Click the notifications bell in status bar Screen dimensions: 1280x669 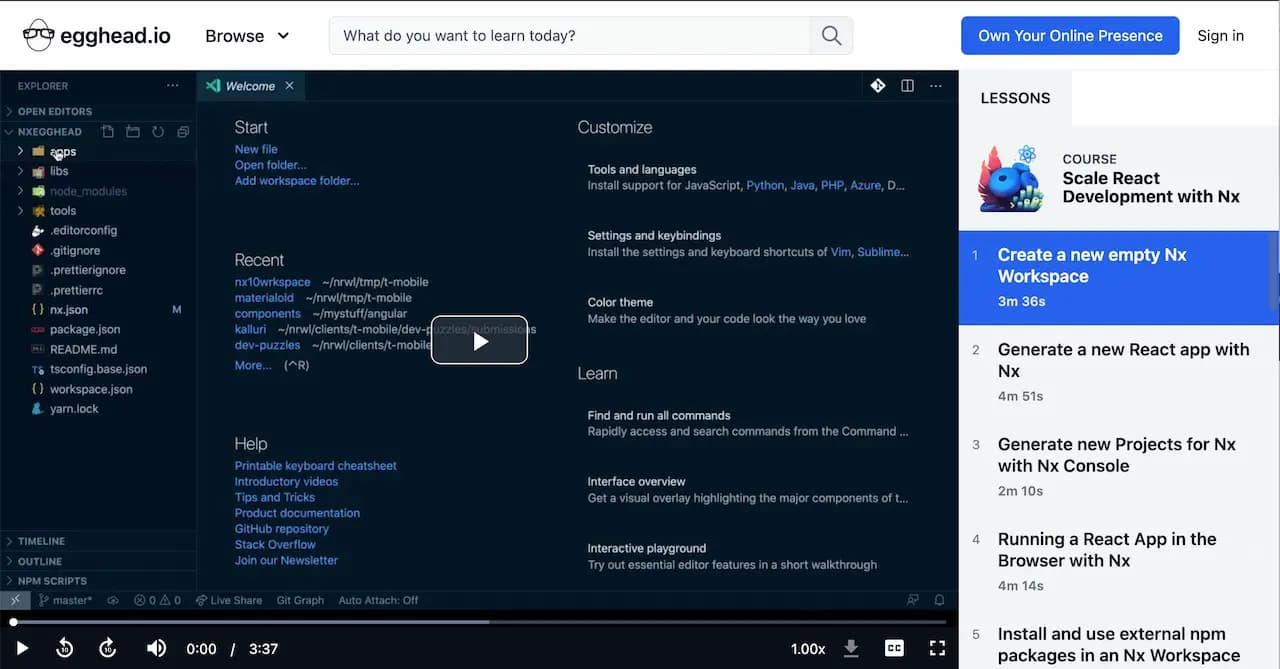(939, 600)
